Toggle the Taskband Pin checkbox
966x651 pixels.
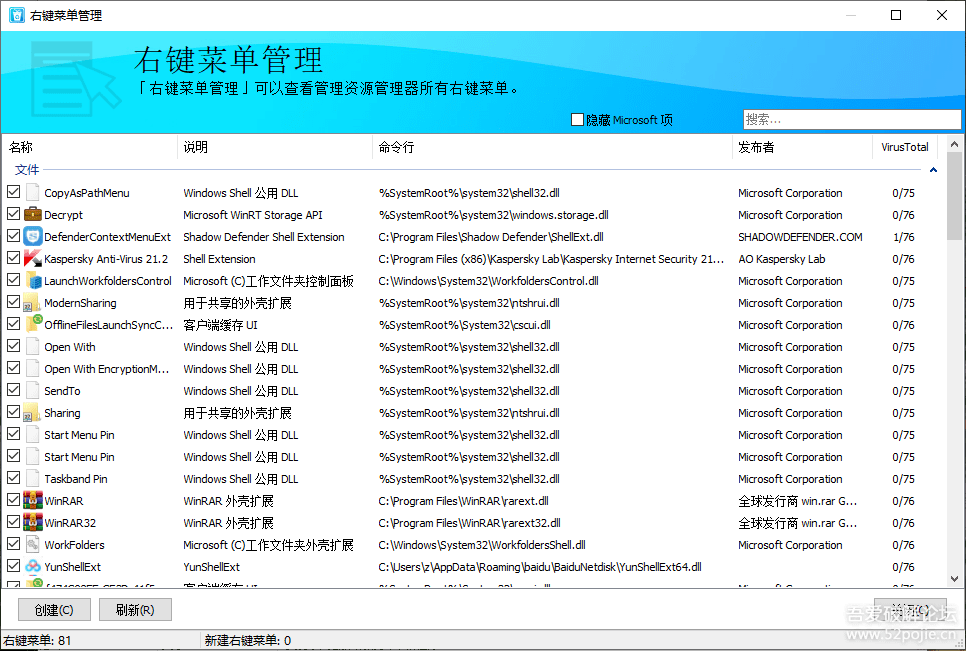click(x=14, y=478)
